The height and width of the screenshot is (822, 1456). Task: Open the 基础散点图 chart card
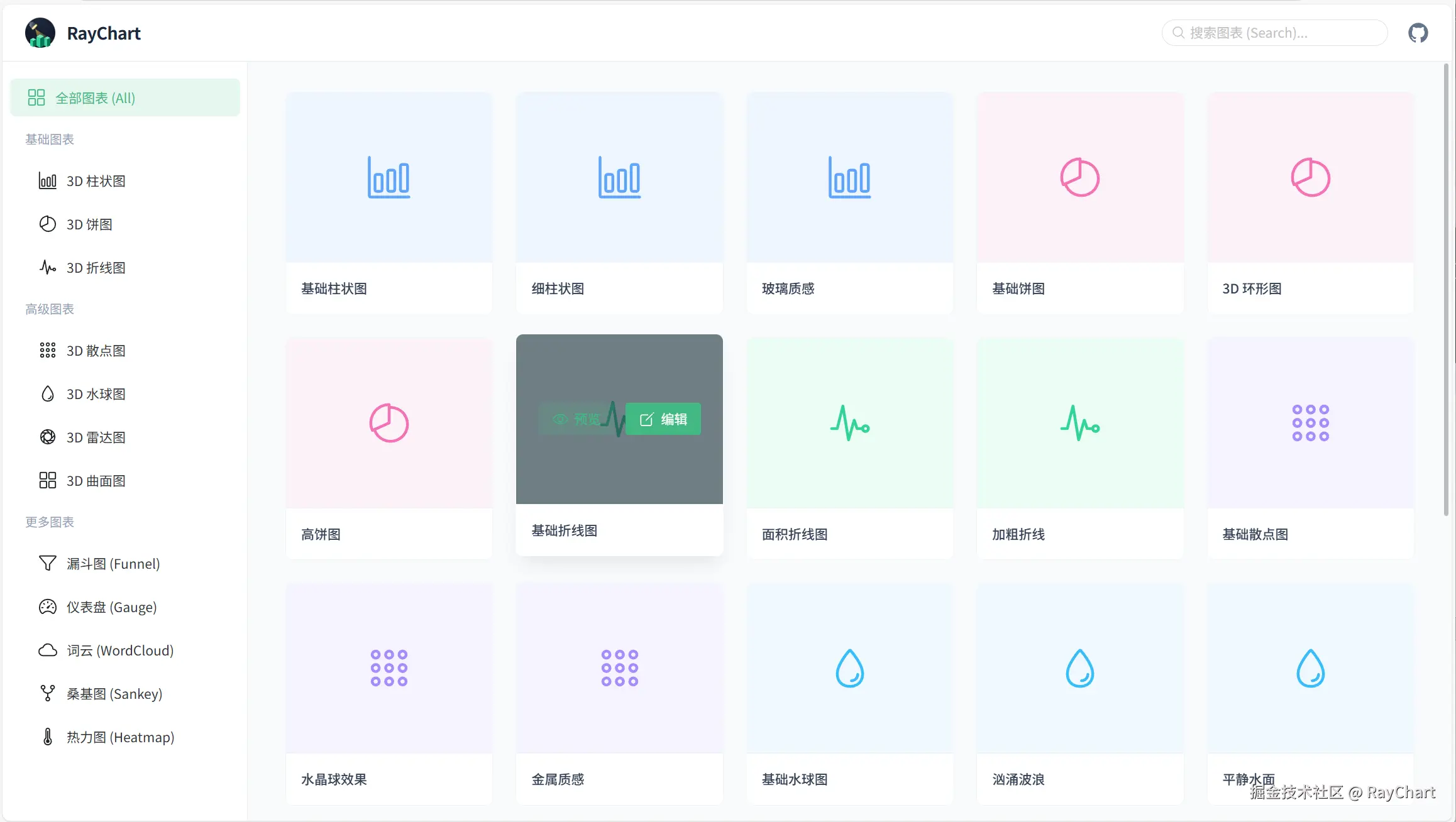[1310, 447]
